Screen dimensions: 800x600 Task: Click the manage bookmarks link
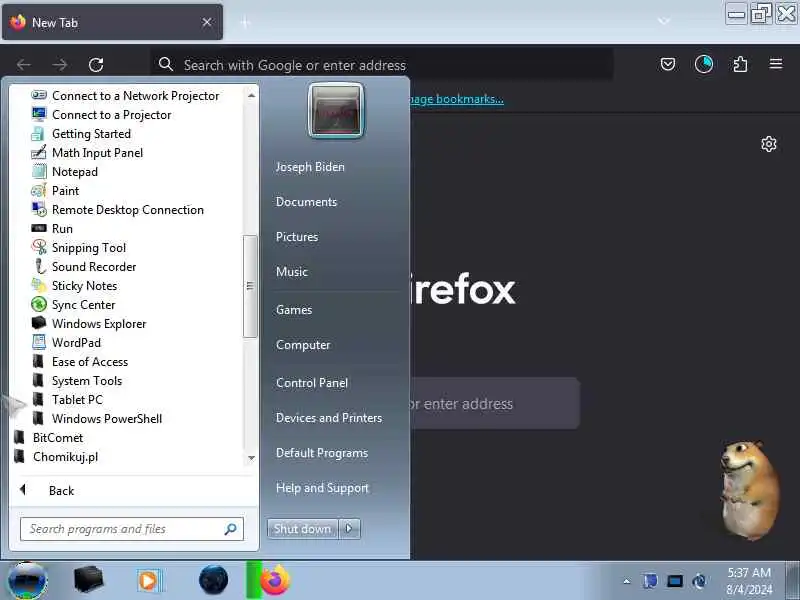[x=457, y=99]
